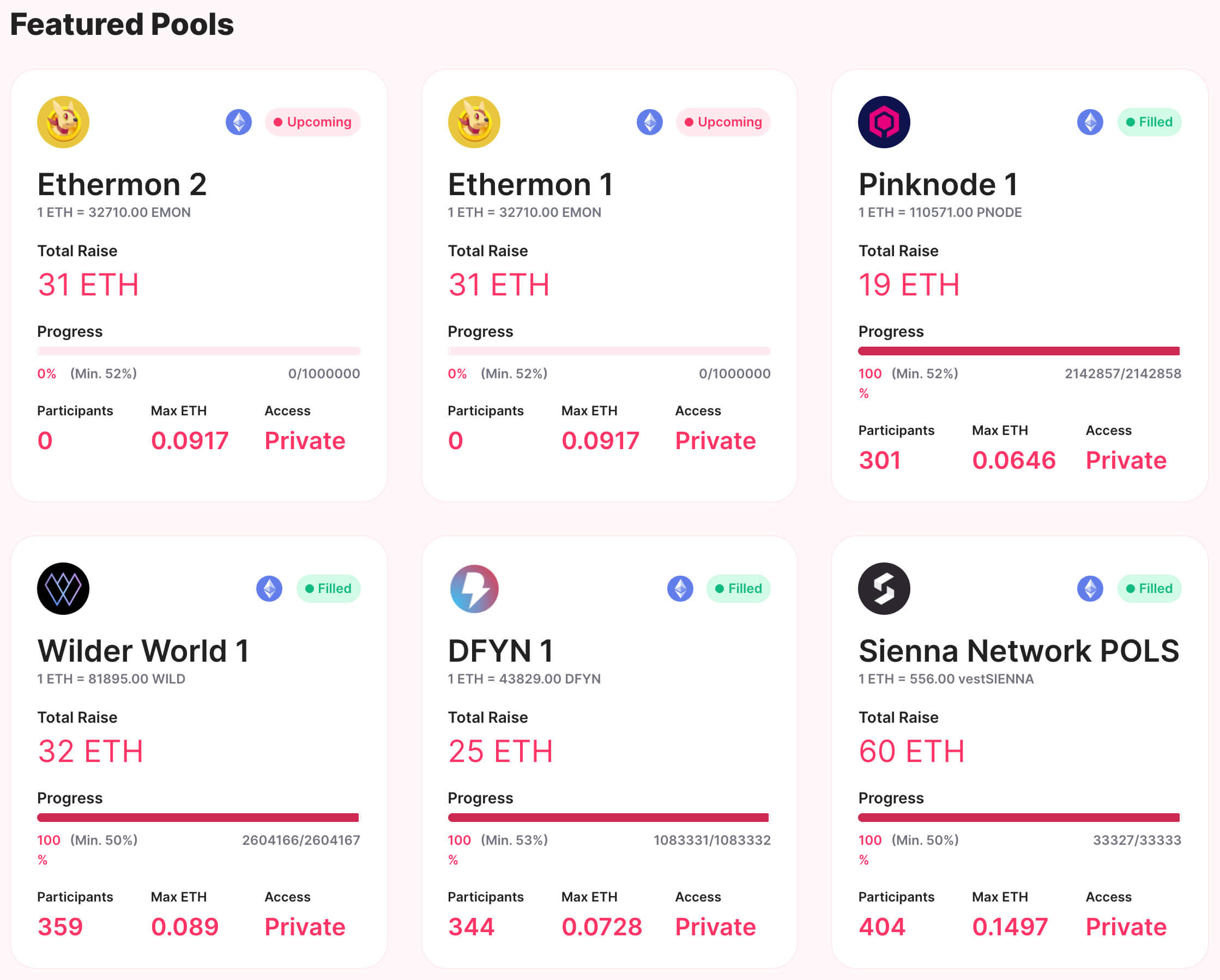Click the Ethermon 2 project logo

63,122
